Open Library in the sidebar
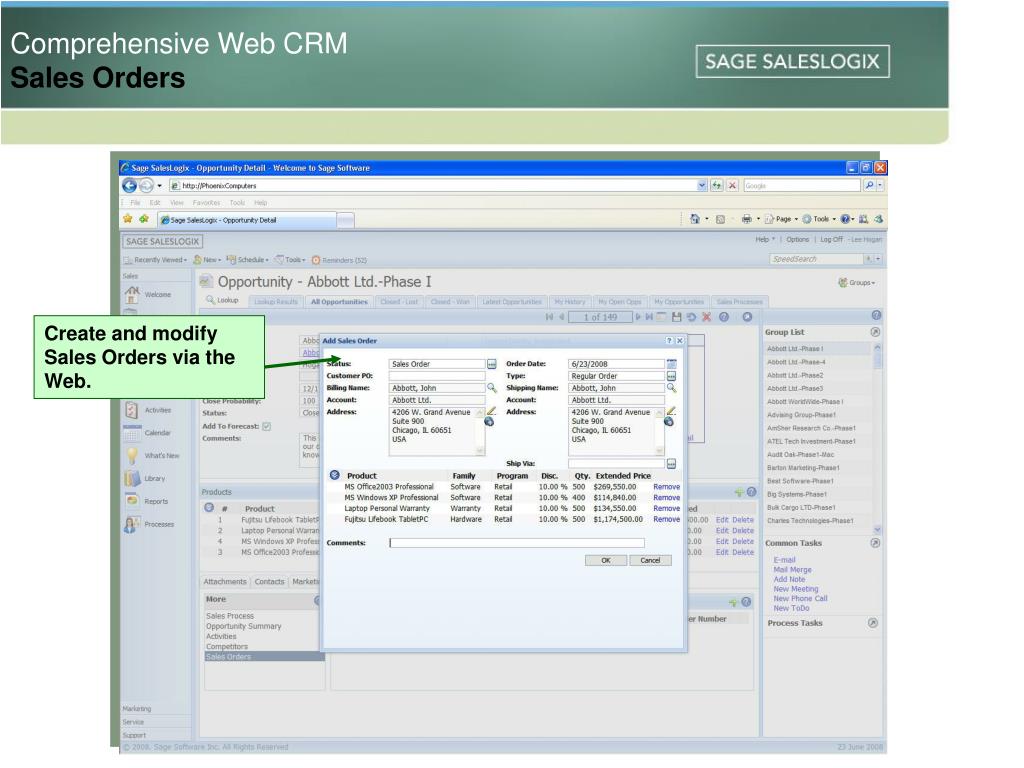This screenshot has width=1024, height=768. click(145, 479)
